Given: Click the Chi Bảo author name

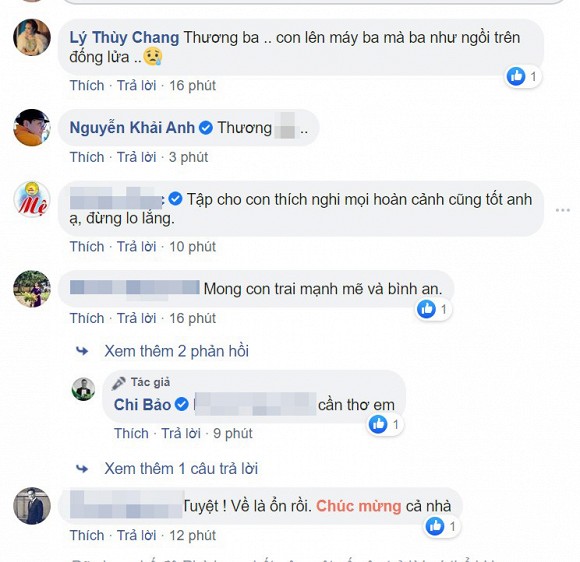Looking at the screenshot, I should coord(142,404).
